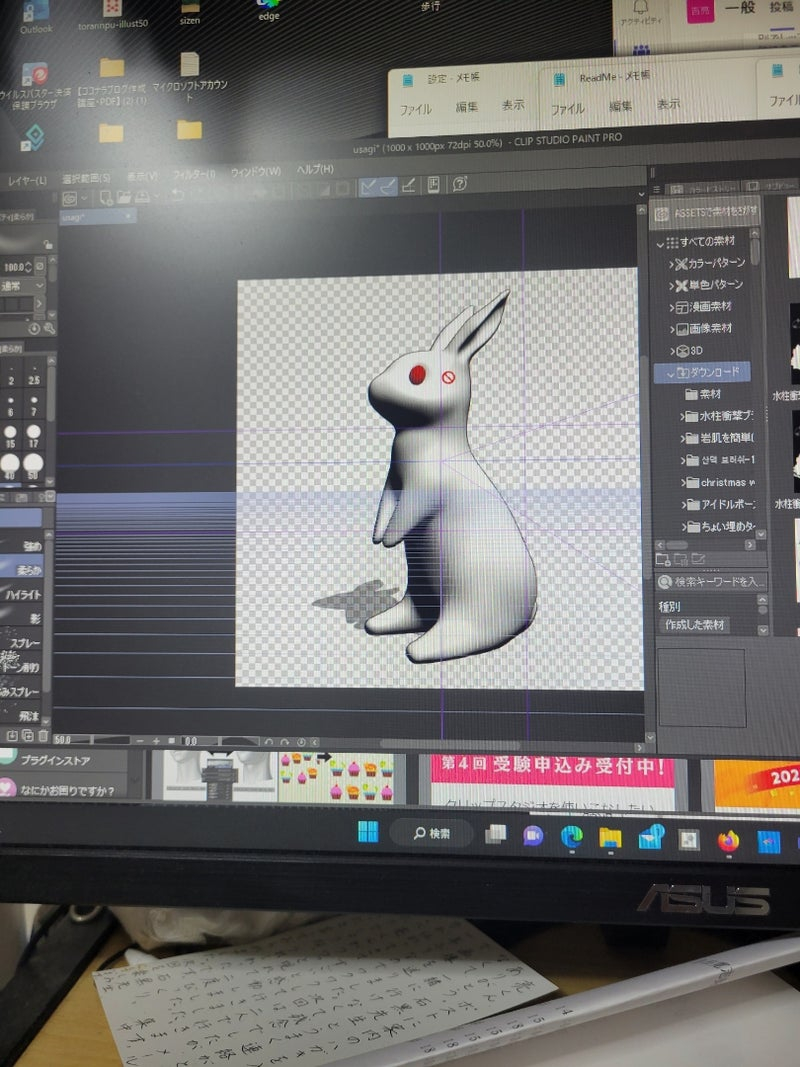
Task: Select brush size 15
Action: point(10,436)
